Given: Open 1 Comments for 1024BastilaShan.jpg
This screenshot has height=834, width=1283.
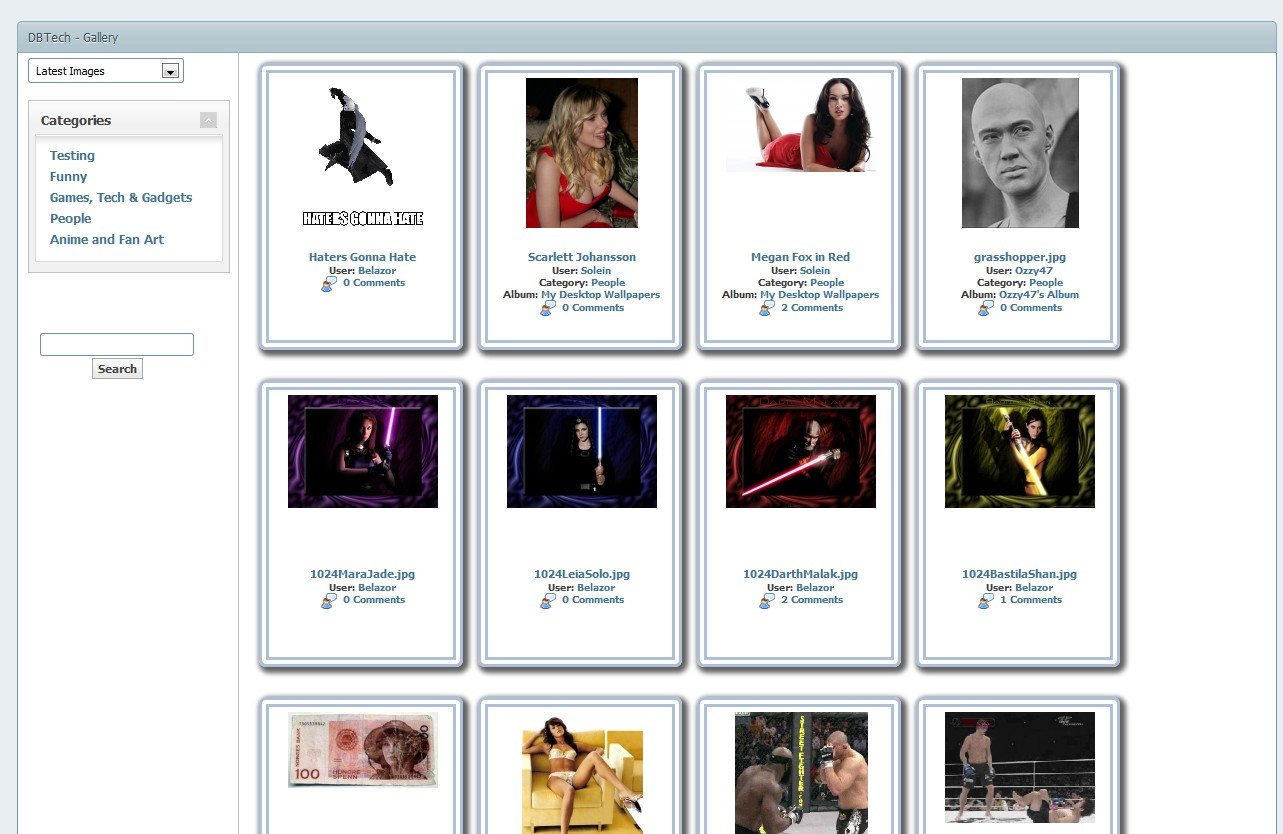Looking at the screenshot, I should coord(1031,600).
